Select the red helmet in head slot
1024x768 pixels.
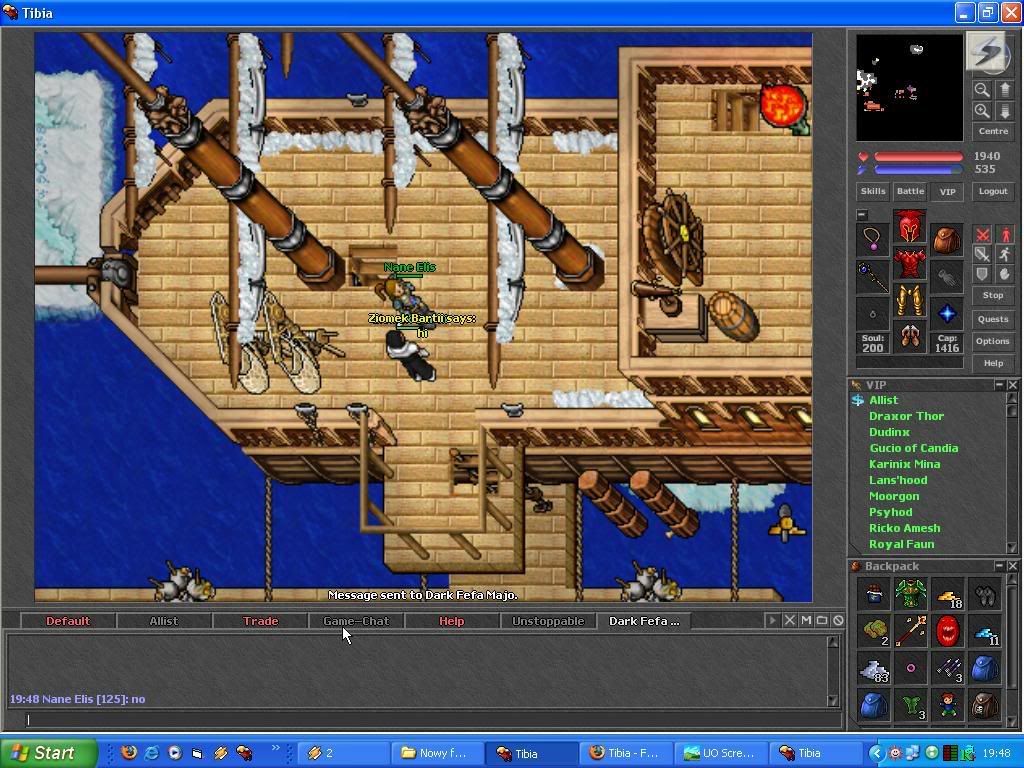[x=910, y=226]
